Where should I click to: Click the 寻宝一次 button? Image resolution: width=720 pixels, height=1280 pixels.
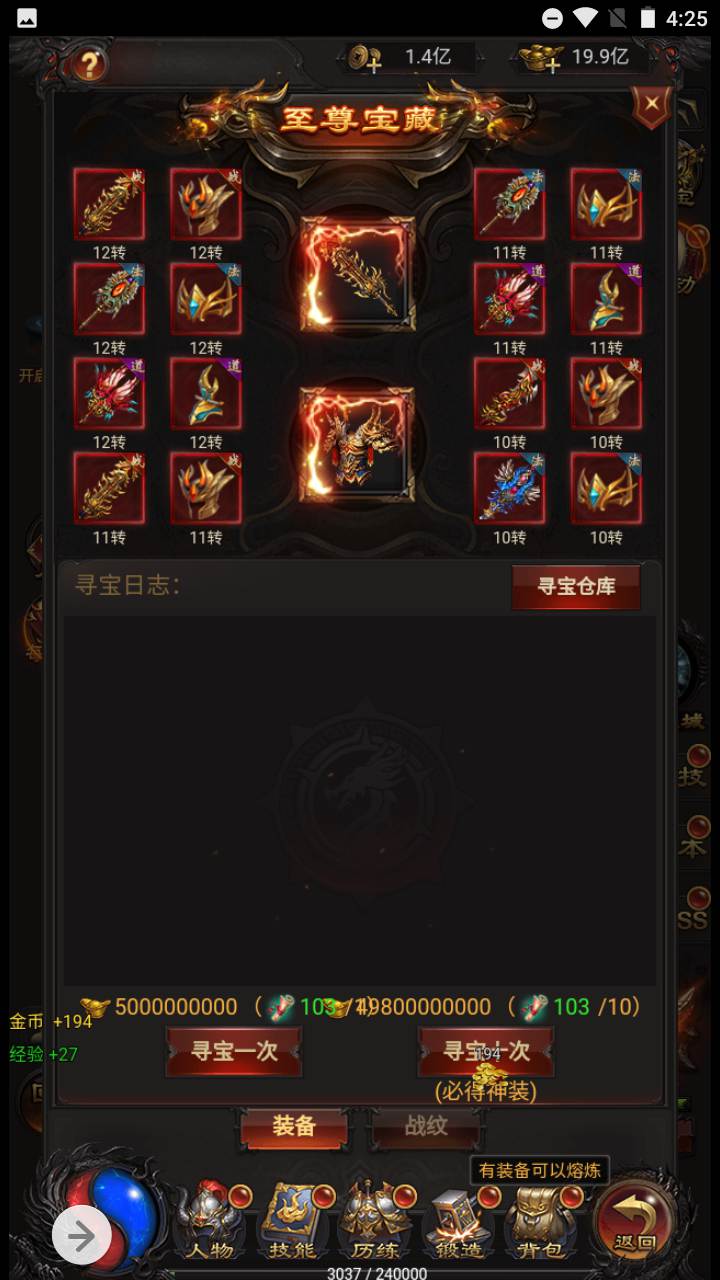[x=234, y=1051]
